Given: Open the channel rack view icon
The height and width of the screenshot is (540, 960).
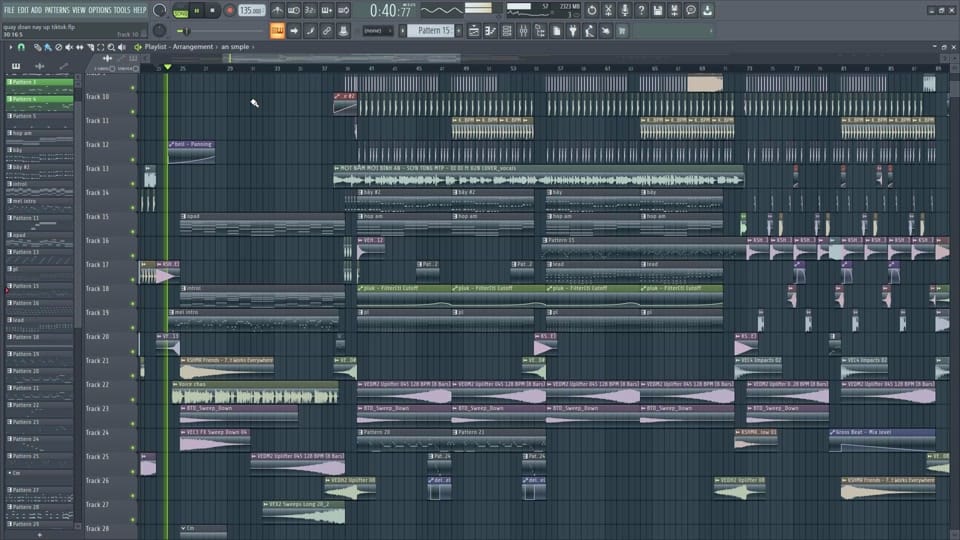Looking at the screenshot, I should [x=507, y=31].
